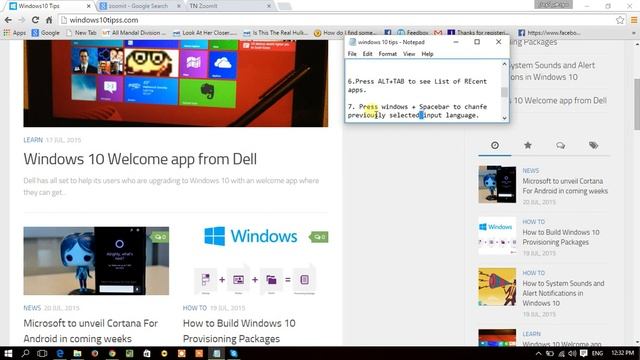
Task: Open the https://www.facebo... bookmark
Action: (x=549, y=33)
